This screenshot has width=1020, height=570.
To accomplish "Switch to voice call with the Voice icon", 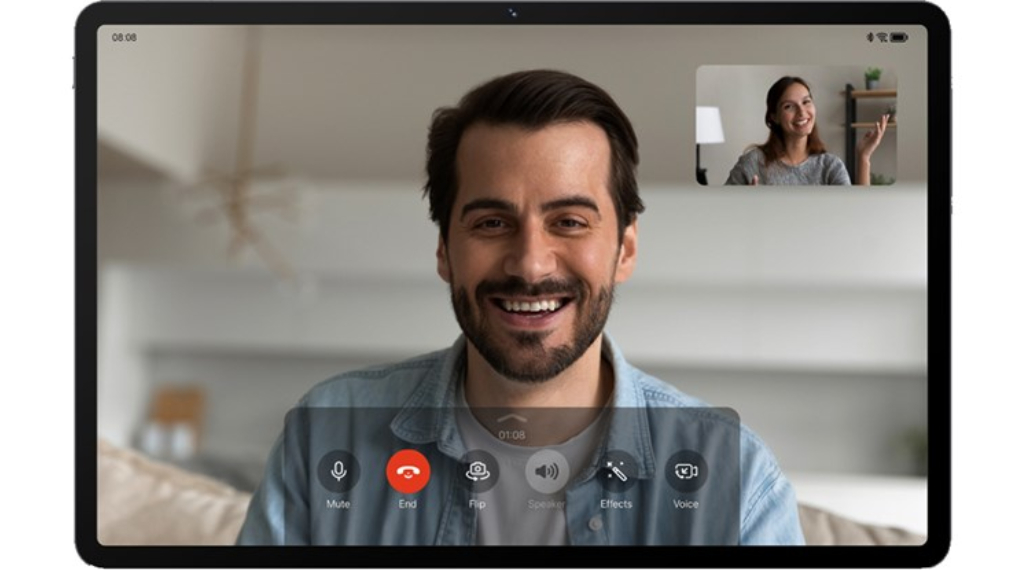I will (x=686, y=471).
